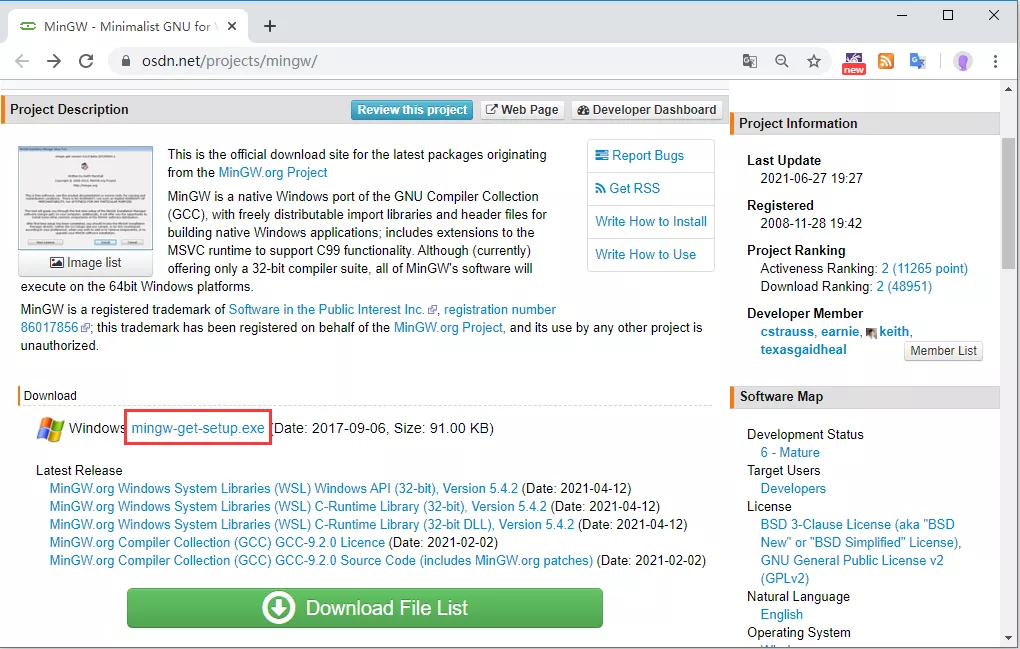Click the user profile avatar icon

pyautogui.click(x=963, y=61)
